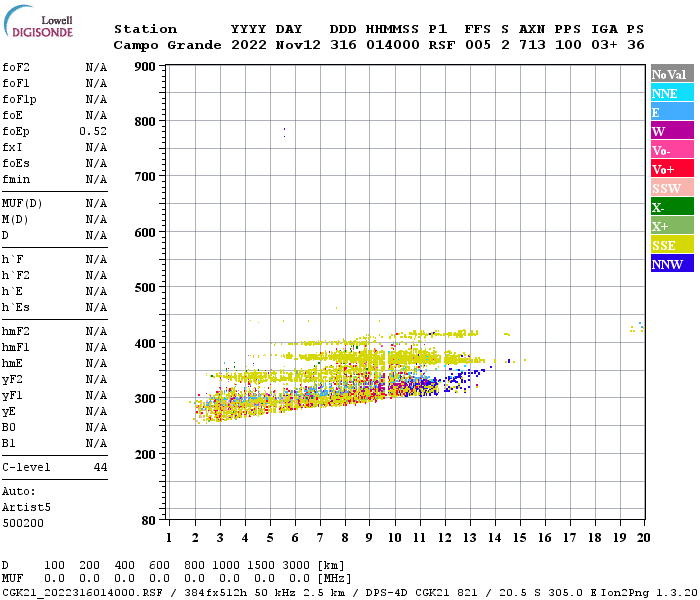The height and width of the screenshot is (600, 700).
Task: Click the 900 km height axis label
Action: 145,67
